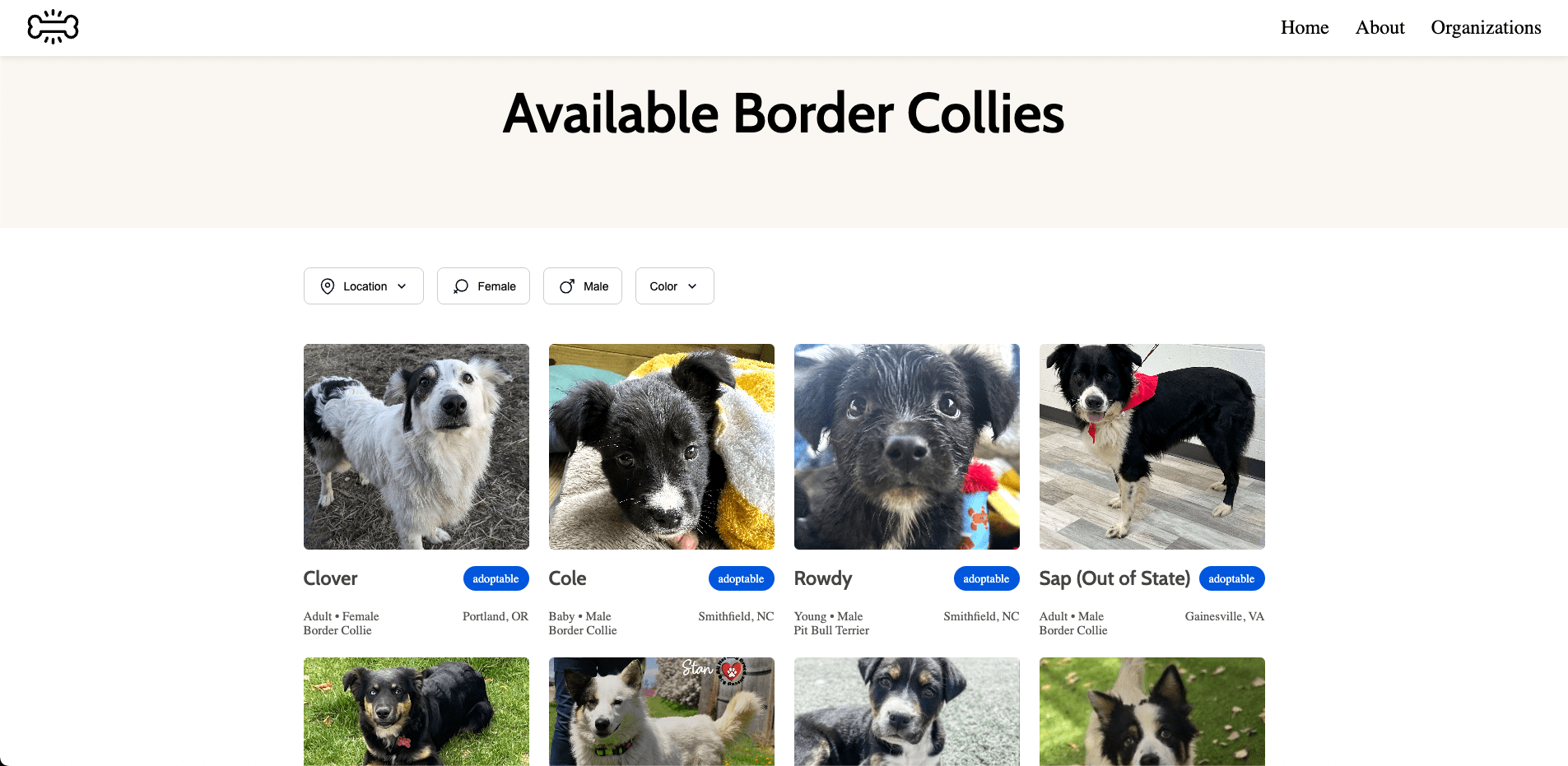
Task: Open the Location dropdown
Action: pyautogui.click(x=364, y=286)
